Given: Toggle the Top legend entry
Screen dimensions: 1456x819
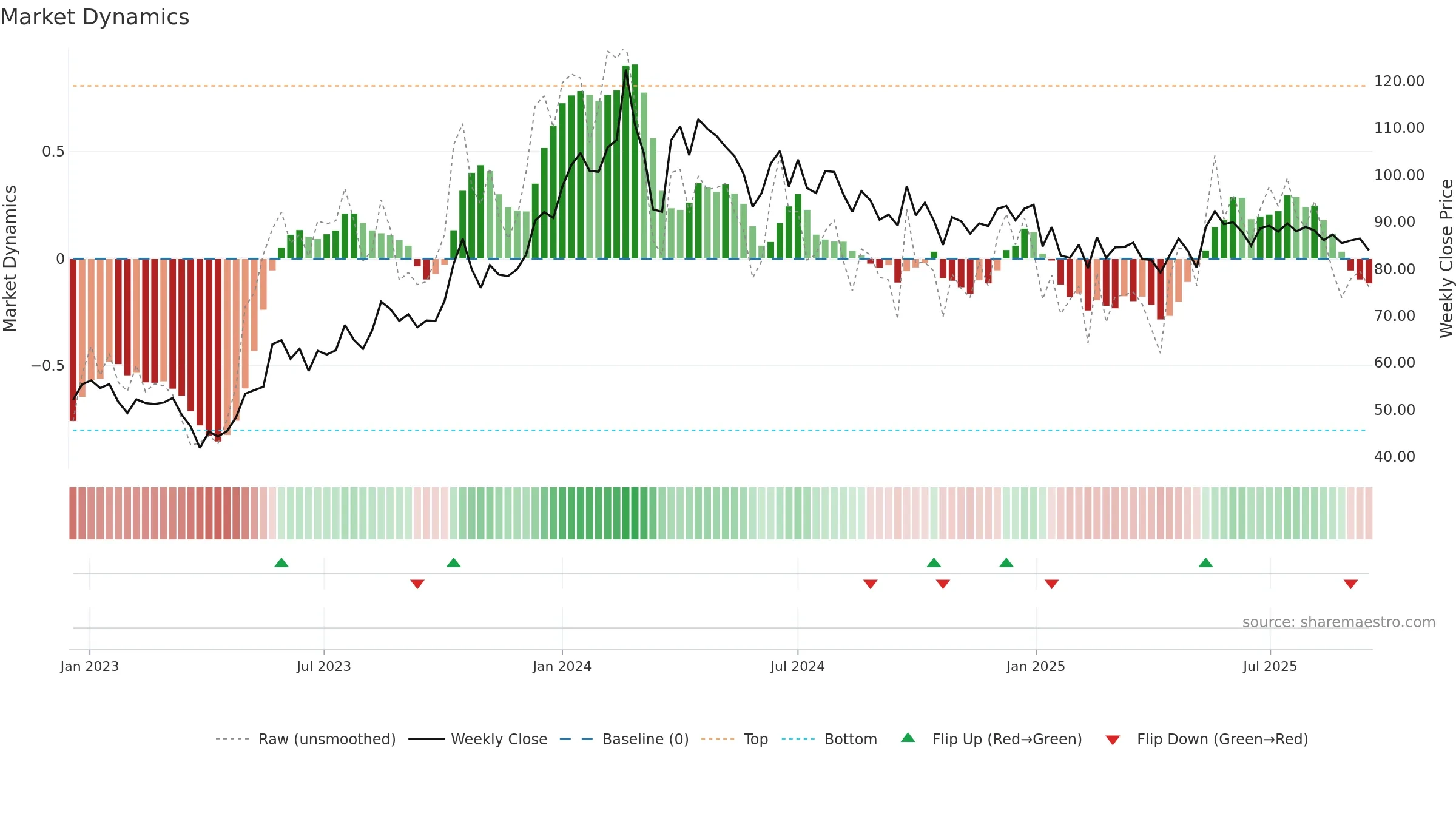Looking at the screenshot, I should tap(735, 739).
